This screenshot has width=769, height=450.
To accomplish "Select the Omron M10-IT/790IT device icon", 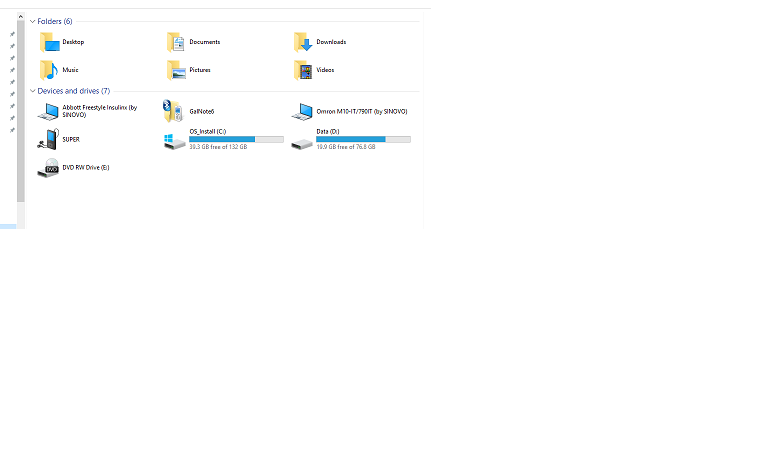I will click(302, 111).
